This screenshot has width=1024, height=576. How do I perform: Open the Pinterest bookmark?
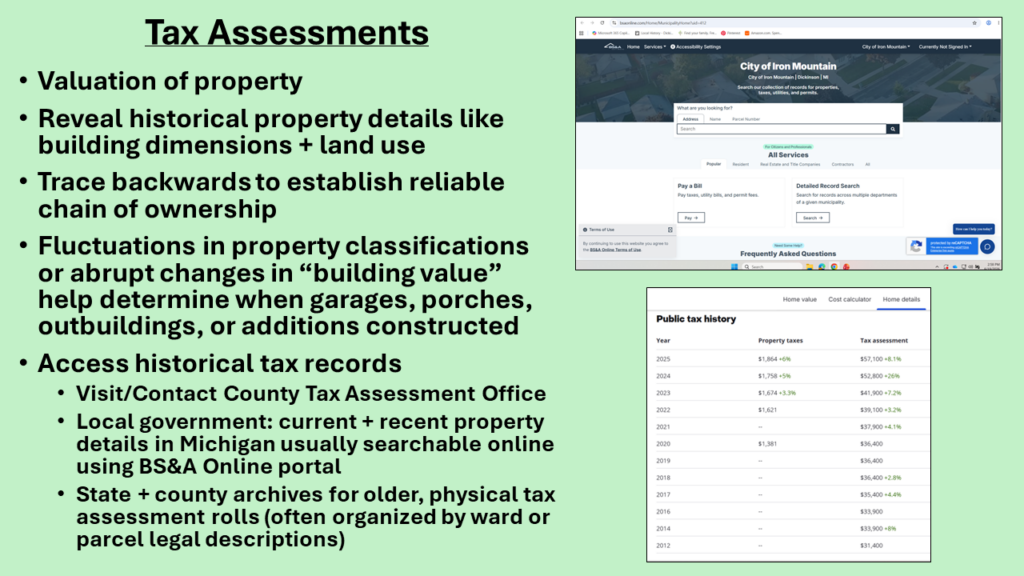[731, 33]
